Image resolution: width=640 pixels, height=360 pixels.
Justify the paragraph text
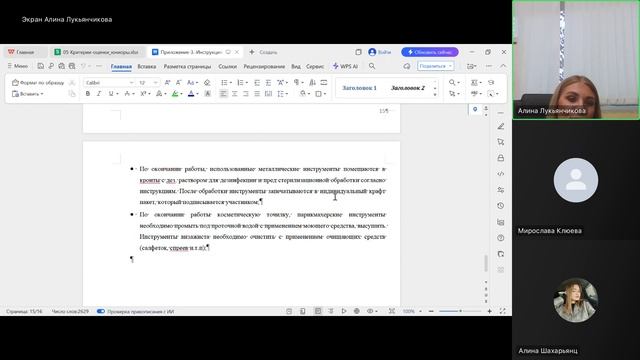257,94
